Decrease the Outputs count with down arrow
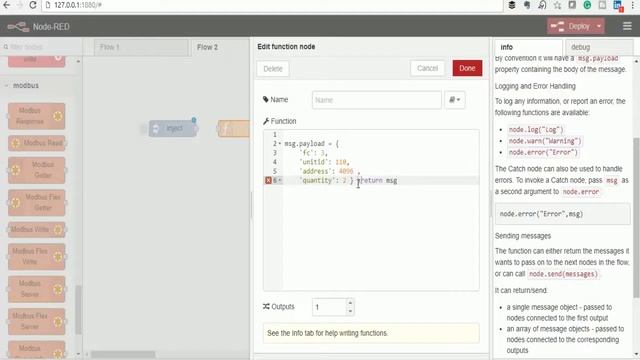The image size is (640, 360). click(x=350, y=311)
